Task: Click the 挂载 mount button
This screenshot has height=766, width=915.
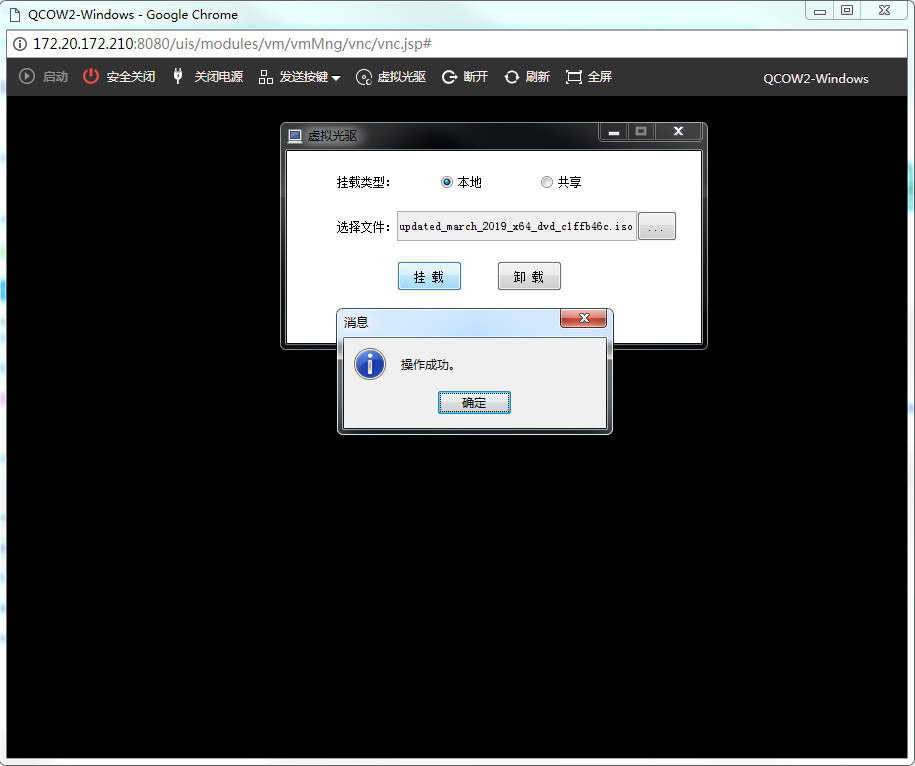Action: tap(429, 276)
